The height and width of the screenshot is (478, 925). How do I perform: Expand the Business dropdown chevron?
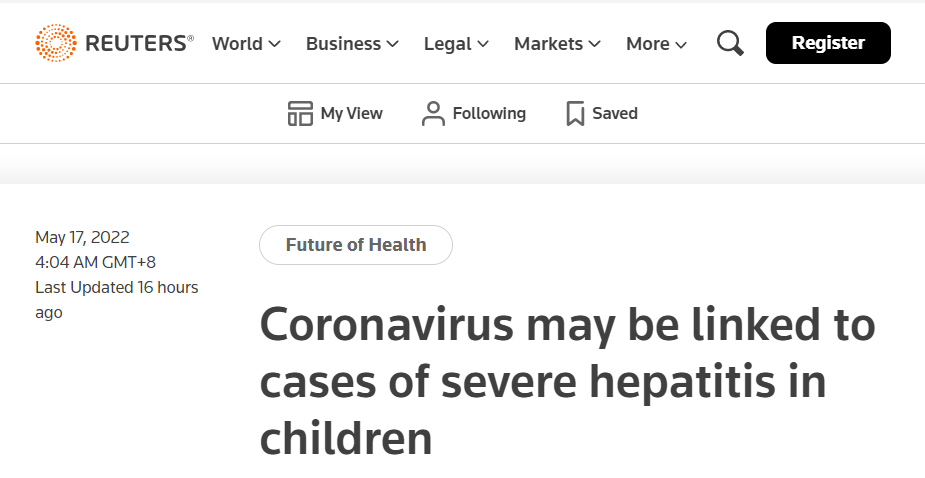pyautogui.click(x=392, y=44)
